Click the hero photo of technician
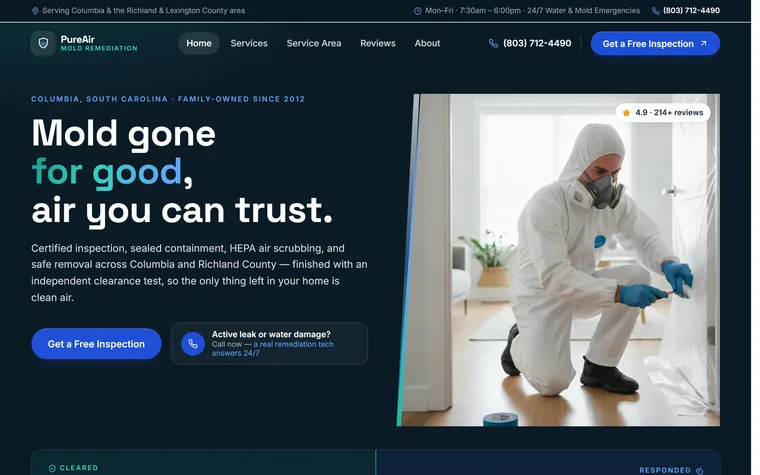The height and width of the screenshot is (475, 760). coord(558,260)
